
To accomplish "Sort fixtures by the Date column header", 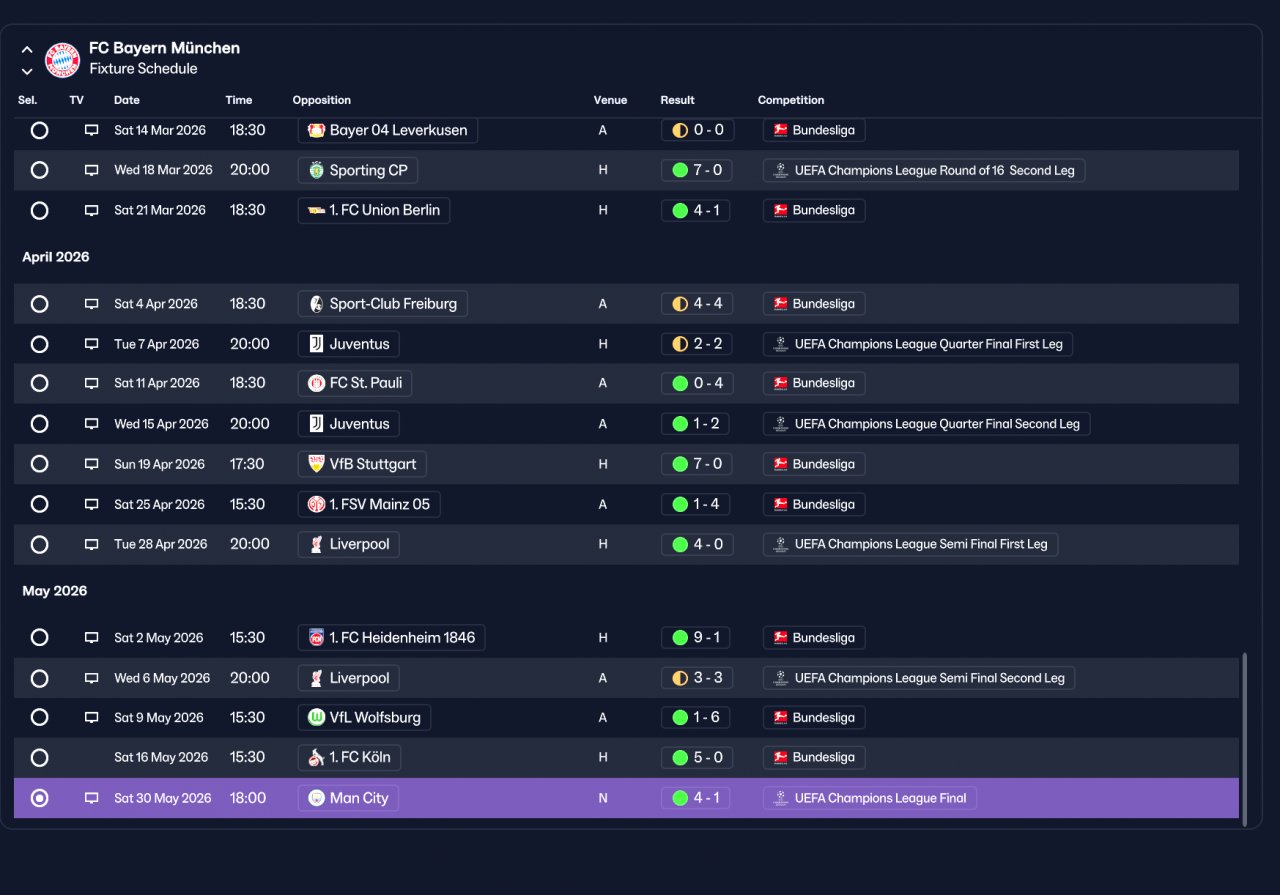I will tap(127, 100).
